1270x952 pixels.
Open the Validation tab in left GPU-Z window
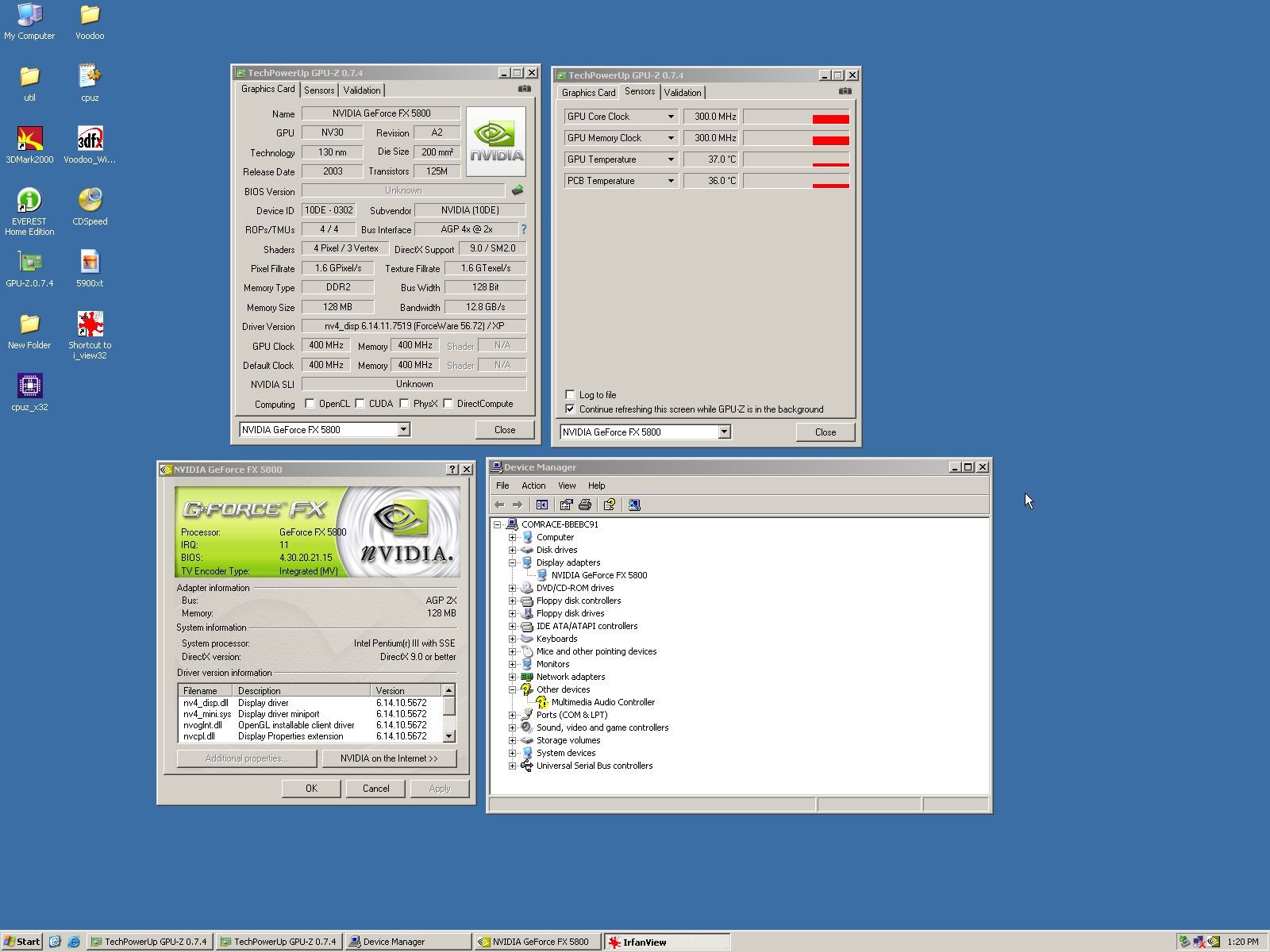362,90
